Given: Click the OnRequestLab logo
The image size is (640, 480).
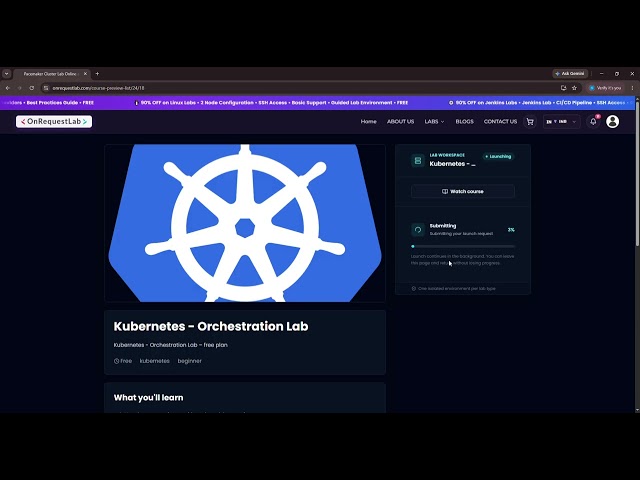Looking at the screenshot, I should pos(54,122).
